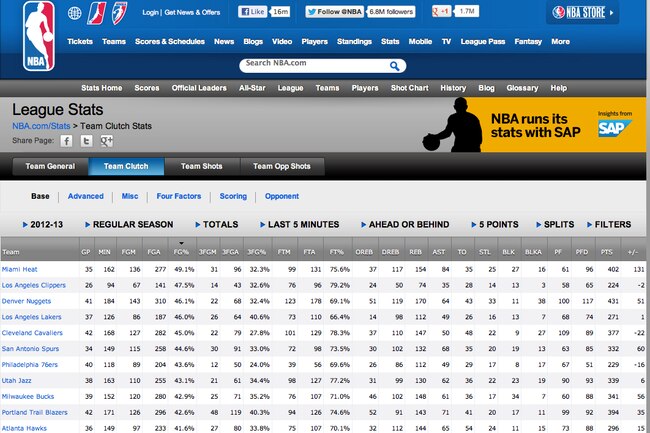Open the 2012-13 season dropdown
The height and width of the screenshot is (433, 650).
(x=43, y=225)
